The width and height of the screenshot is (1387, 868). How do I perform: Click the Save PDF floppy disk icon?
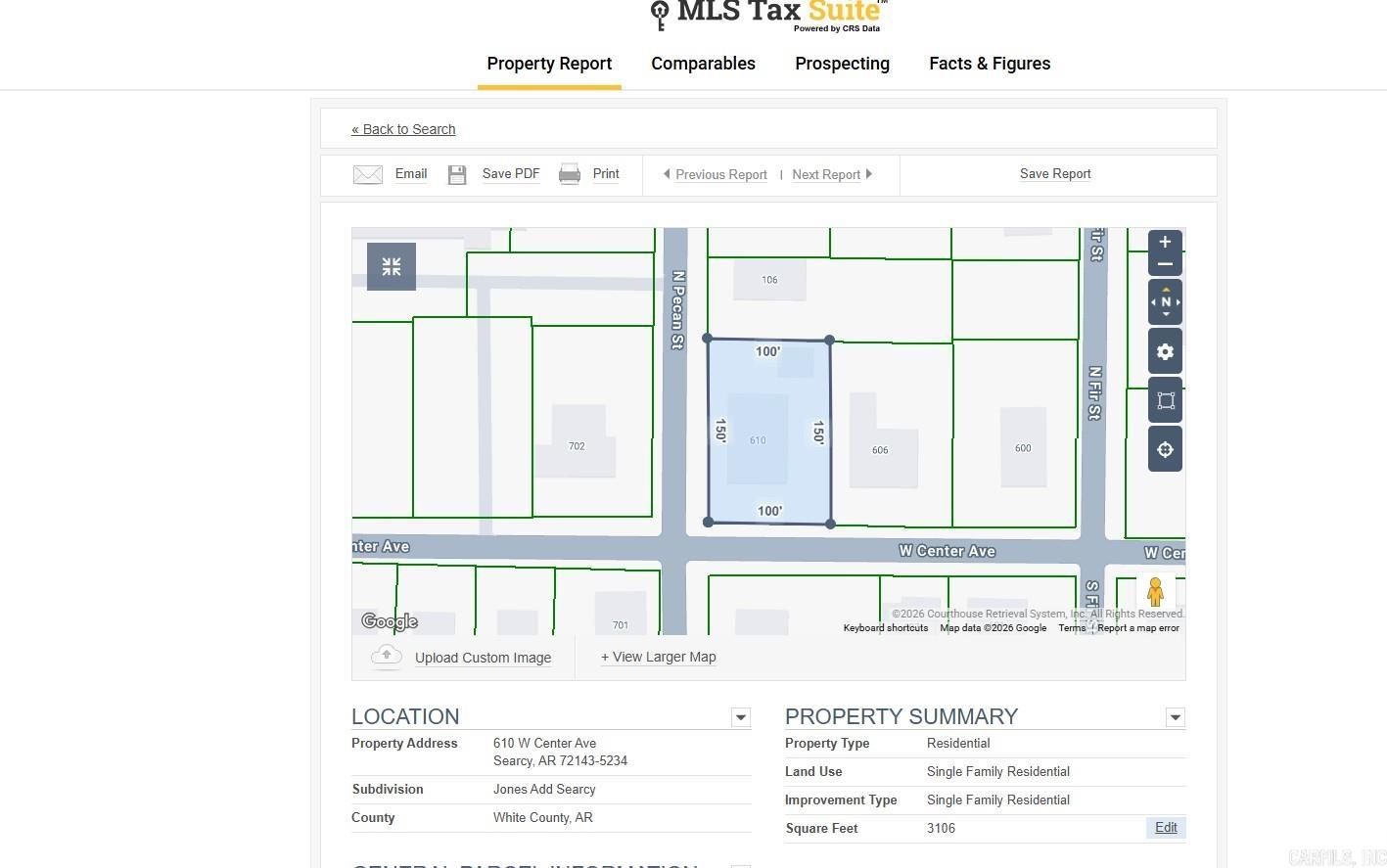click(457, 175)
